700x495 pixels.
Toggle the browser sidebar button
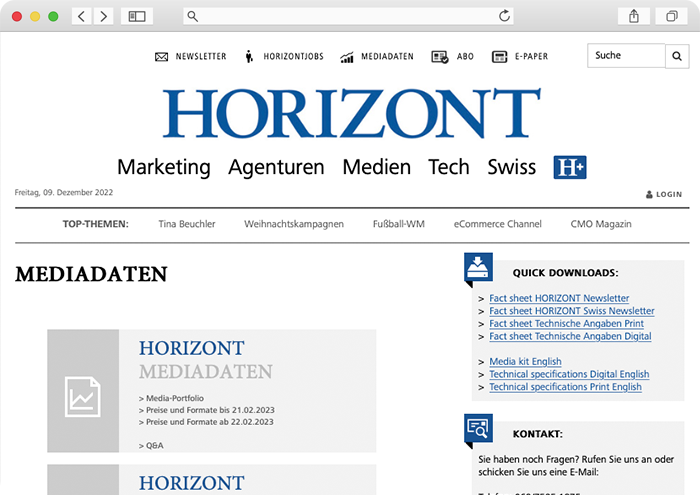tap(137, 17)
